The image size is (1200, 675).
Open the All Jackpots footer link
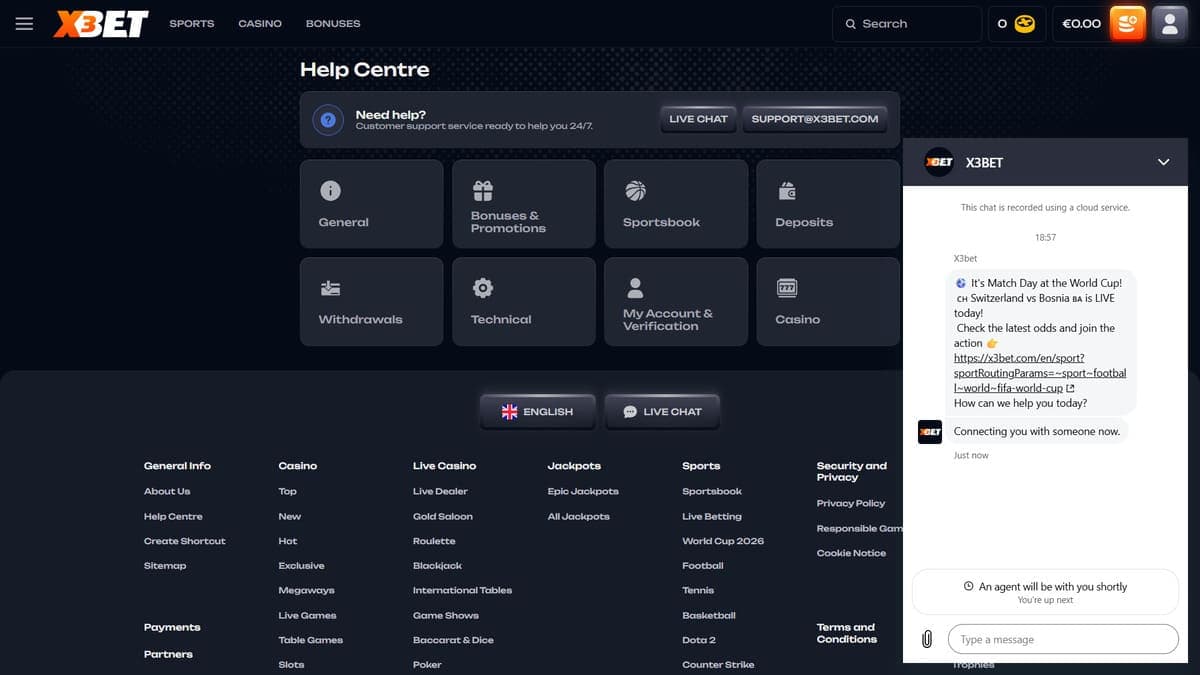[x=578, y=516]
